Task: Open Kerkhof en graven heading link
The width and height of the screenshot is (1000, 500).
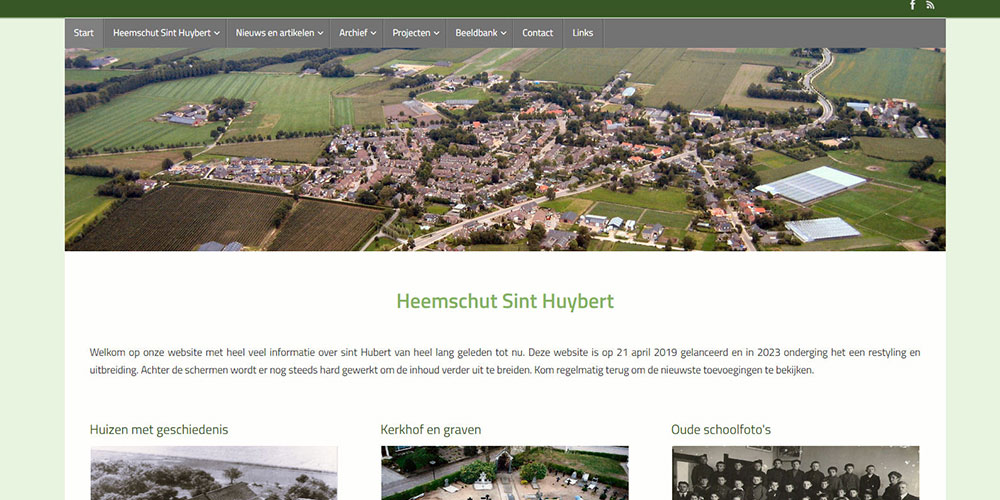Action: pyautogui.click(x=430, y=430)
